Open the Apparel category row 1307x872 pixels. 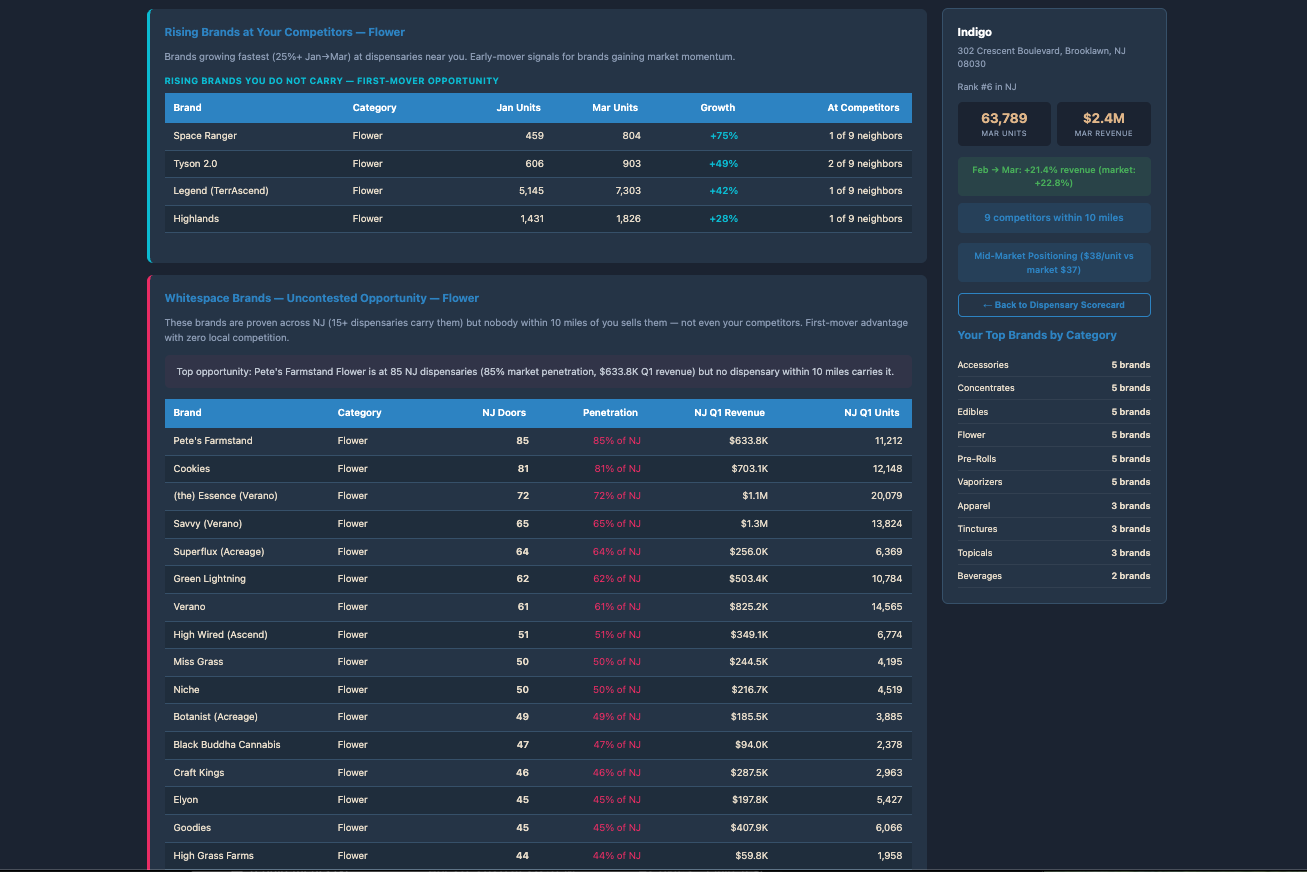[1054, 506]
